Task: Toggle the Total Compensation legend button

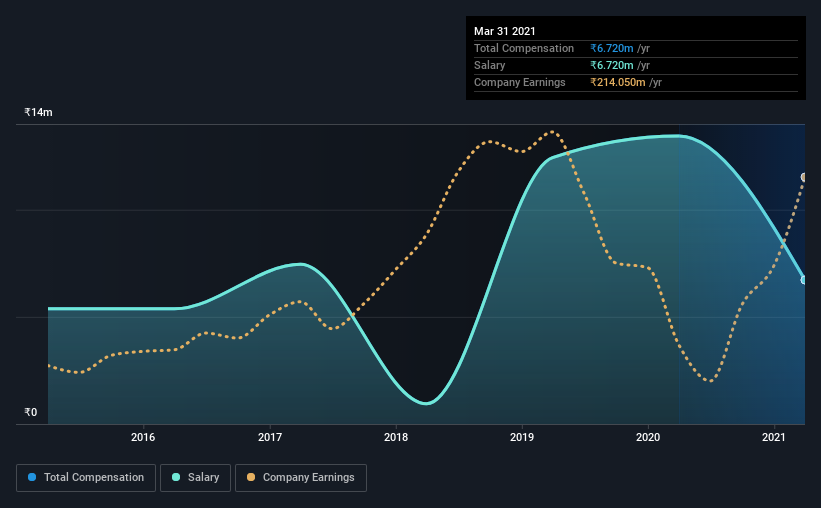Action: [86, 478]
